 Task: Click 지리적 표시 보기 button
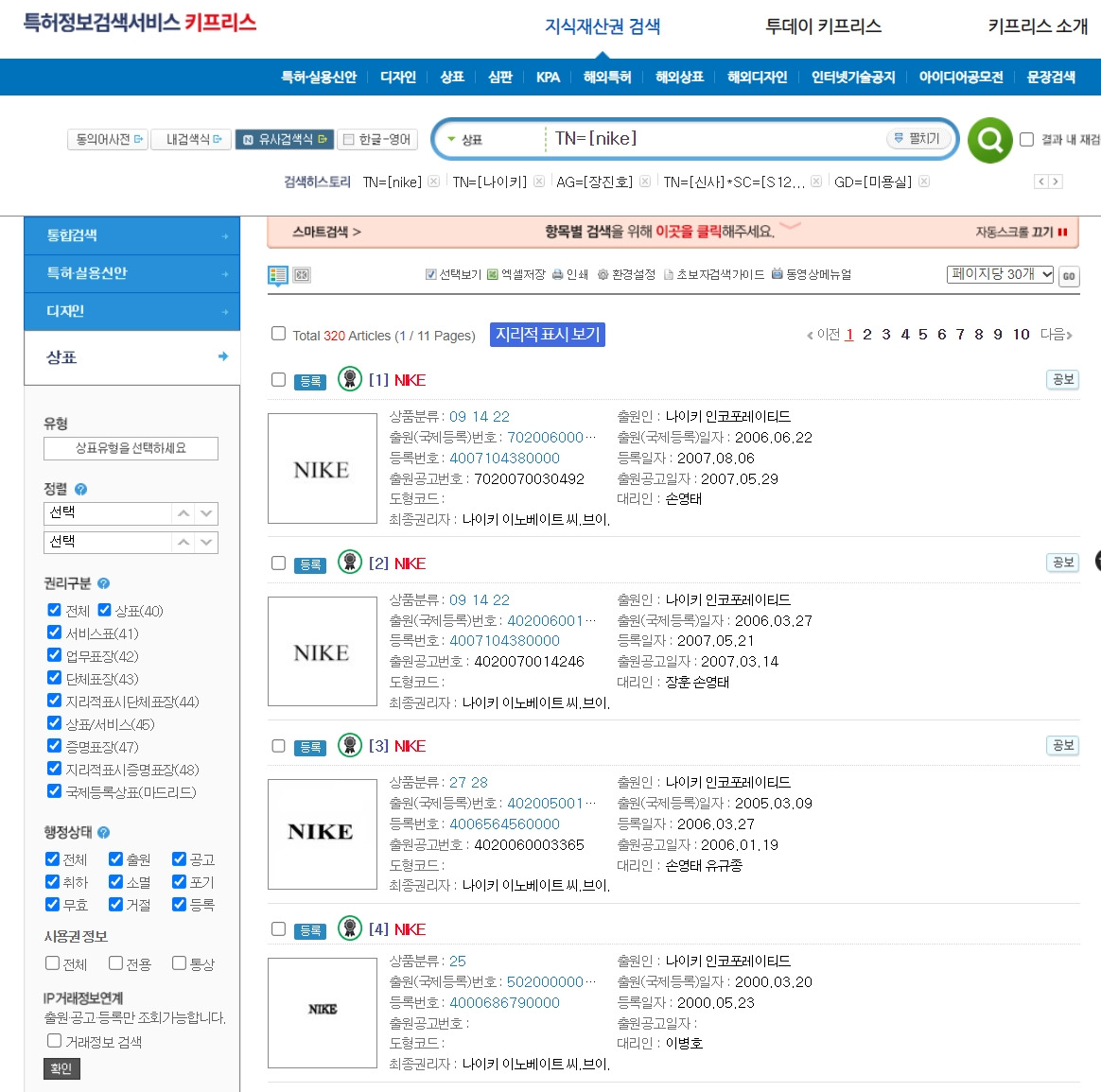point(548,334)
